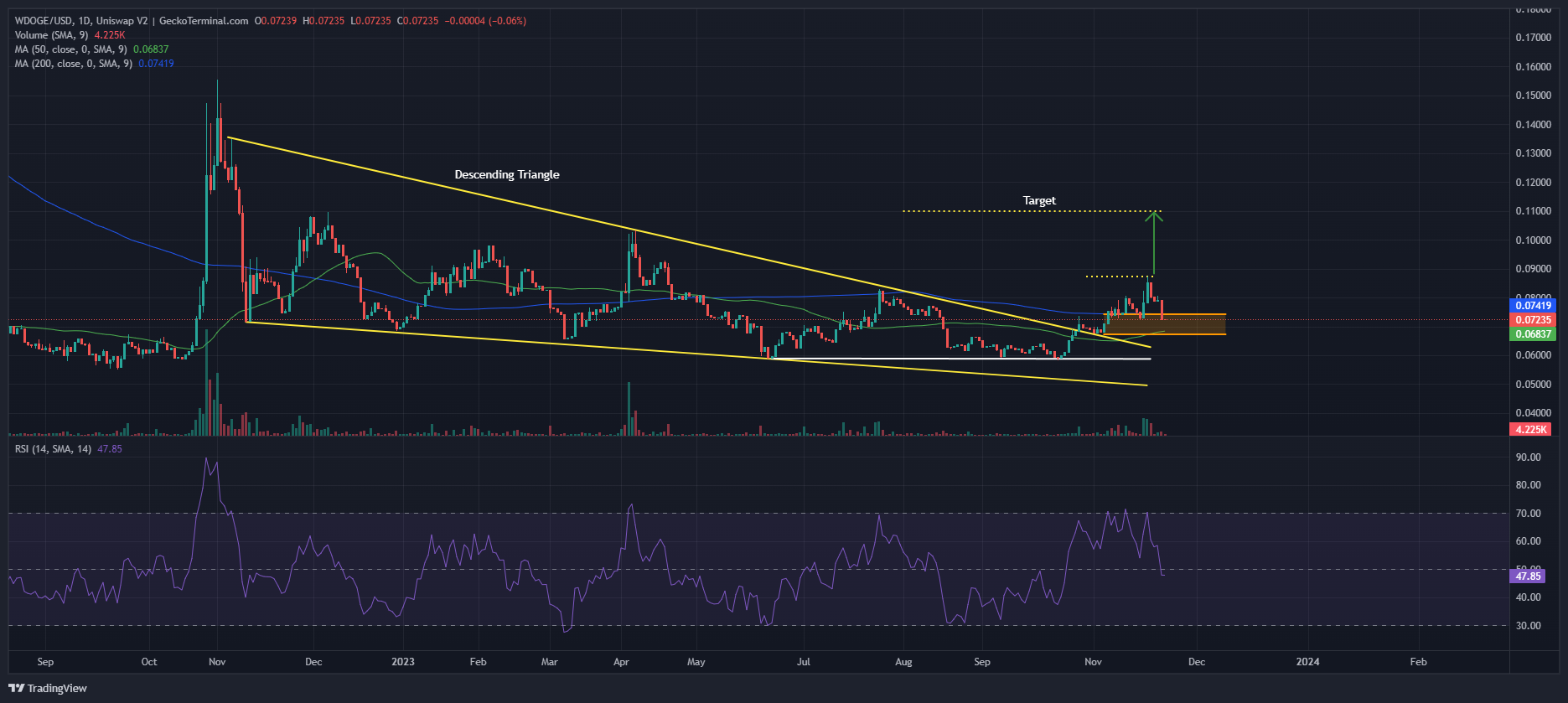
Task: Click the 90.00 RSI axis label
Action: click(x=1529, y=457)
